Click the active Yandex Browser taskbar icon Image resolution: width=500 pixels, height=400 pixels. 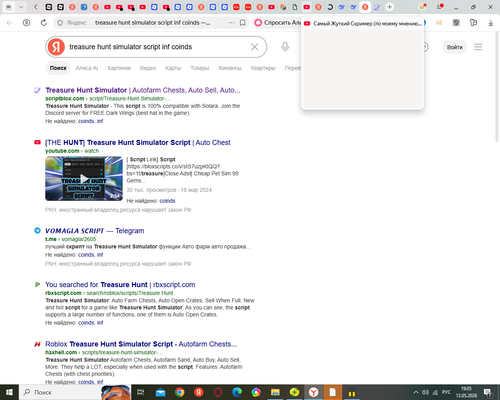tap(314, 392)
